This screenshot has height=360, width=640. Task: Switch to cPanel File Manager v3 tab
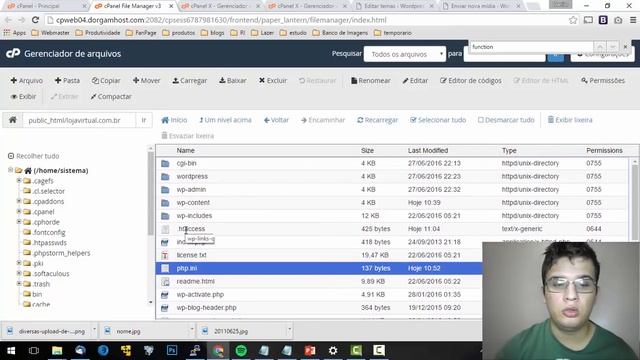pyautogui.click(x=132, y=6)
